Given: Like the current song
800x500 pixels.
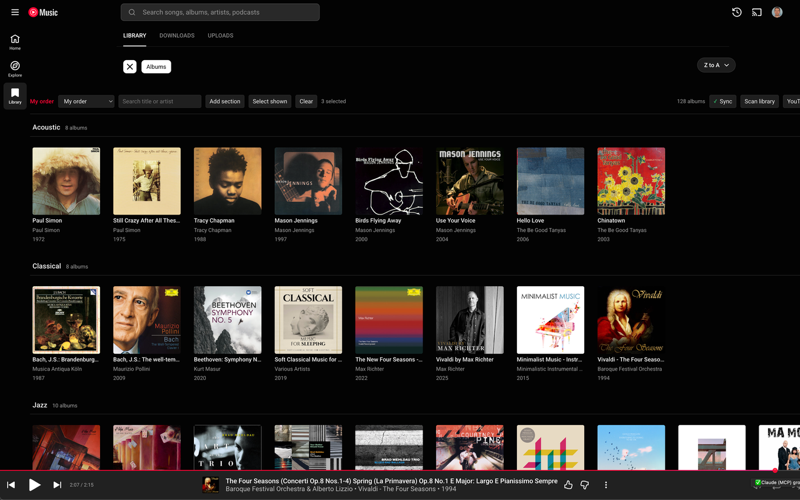Looking at the screenshot, I should [568, 485].
